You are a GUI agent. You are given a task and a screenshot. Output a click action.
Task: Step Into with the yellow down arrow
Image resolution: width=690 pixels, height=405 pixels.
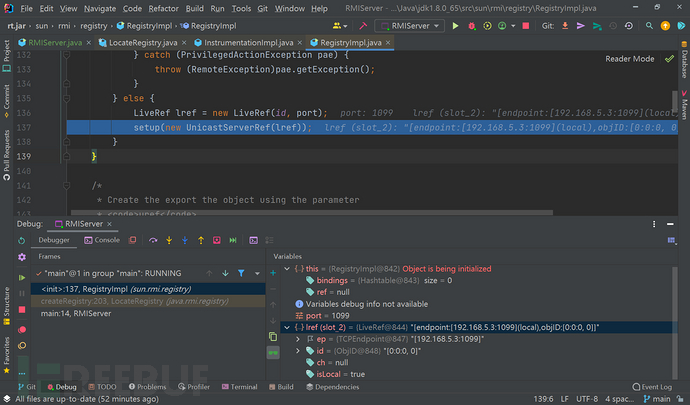tap(169, 240)
